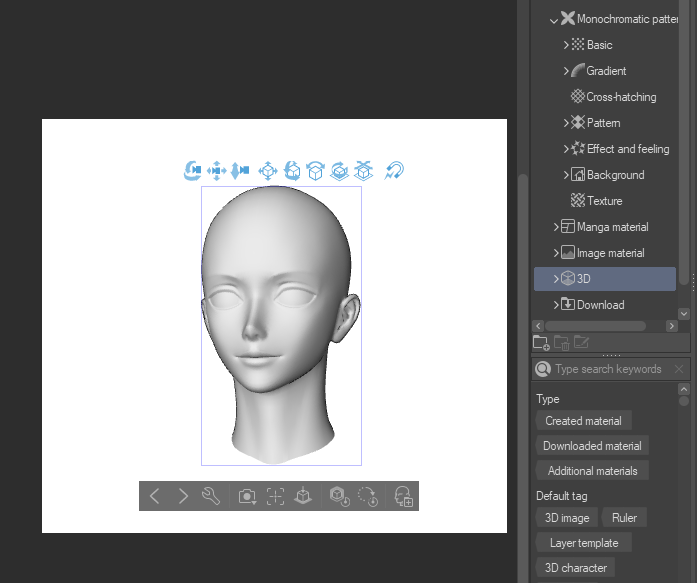This screenshot has width=697, height=583.
Task: Click the register head material icon
Action: click(x=403, y=496)
